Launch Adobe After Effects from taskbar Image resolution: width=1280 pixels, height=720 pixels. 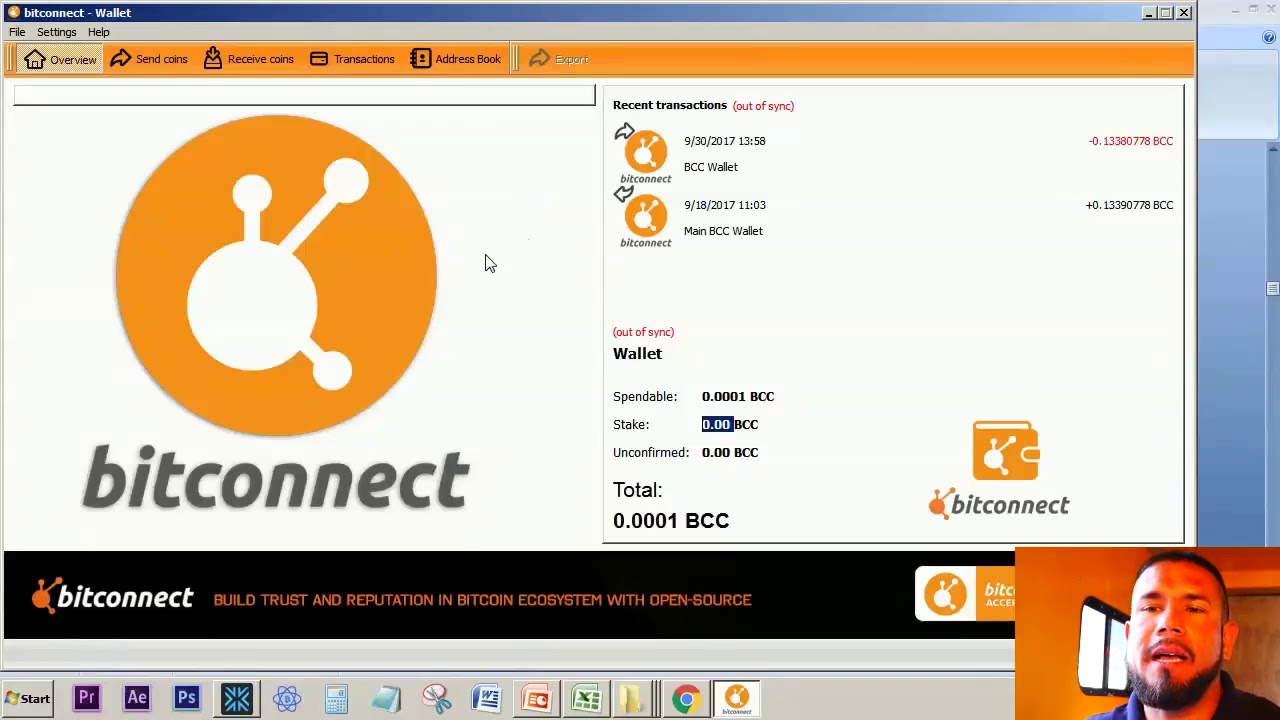[x=137, y=698]
